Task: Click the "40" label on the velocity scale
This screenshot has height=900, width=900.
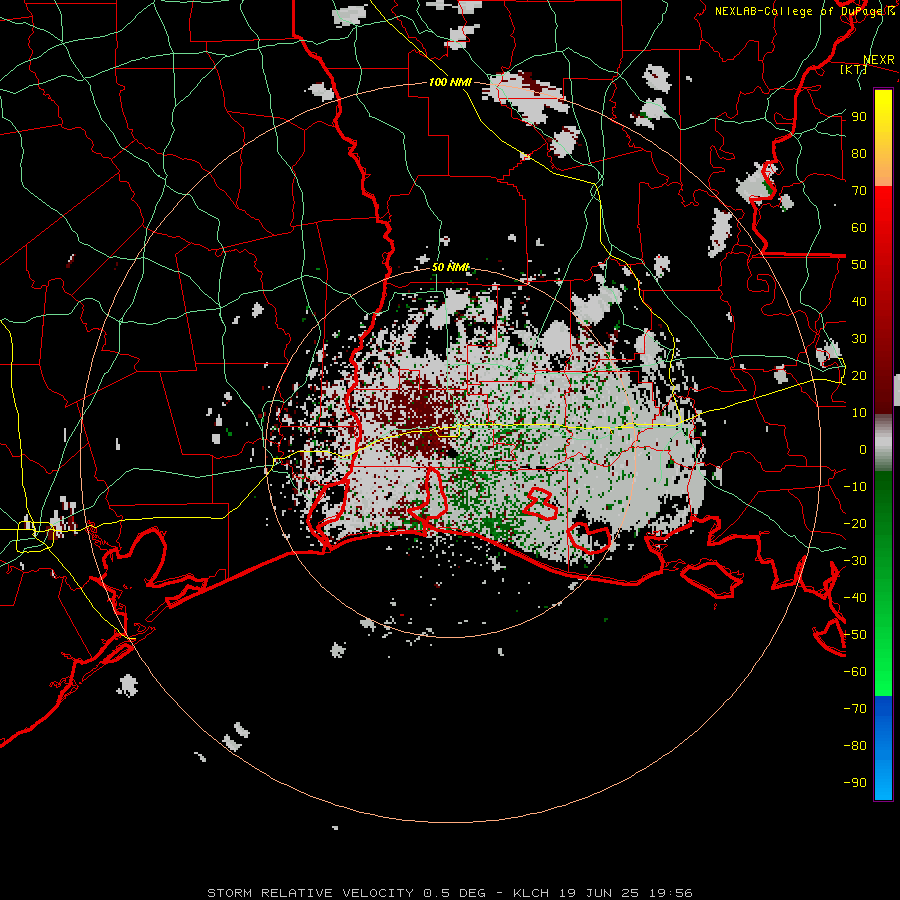Action: point(859,302)
